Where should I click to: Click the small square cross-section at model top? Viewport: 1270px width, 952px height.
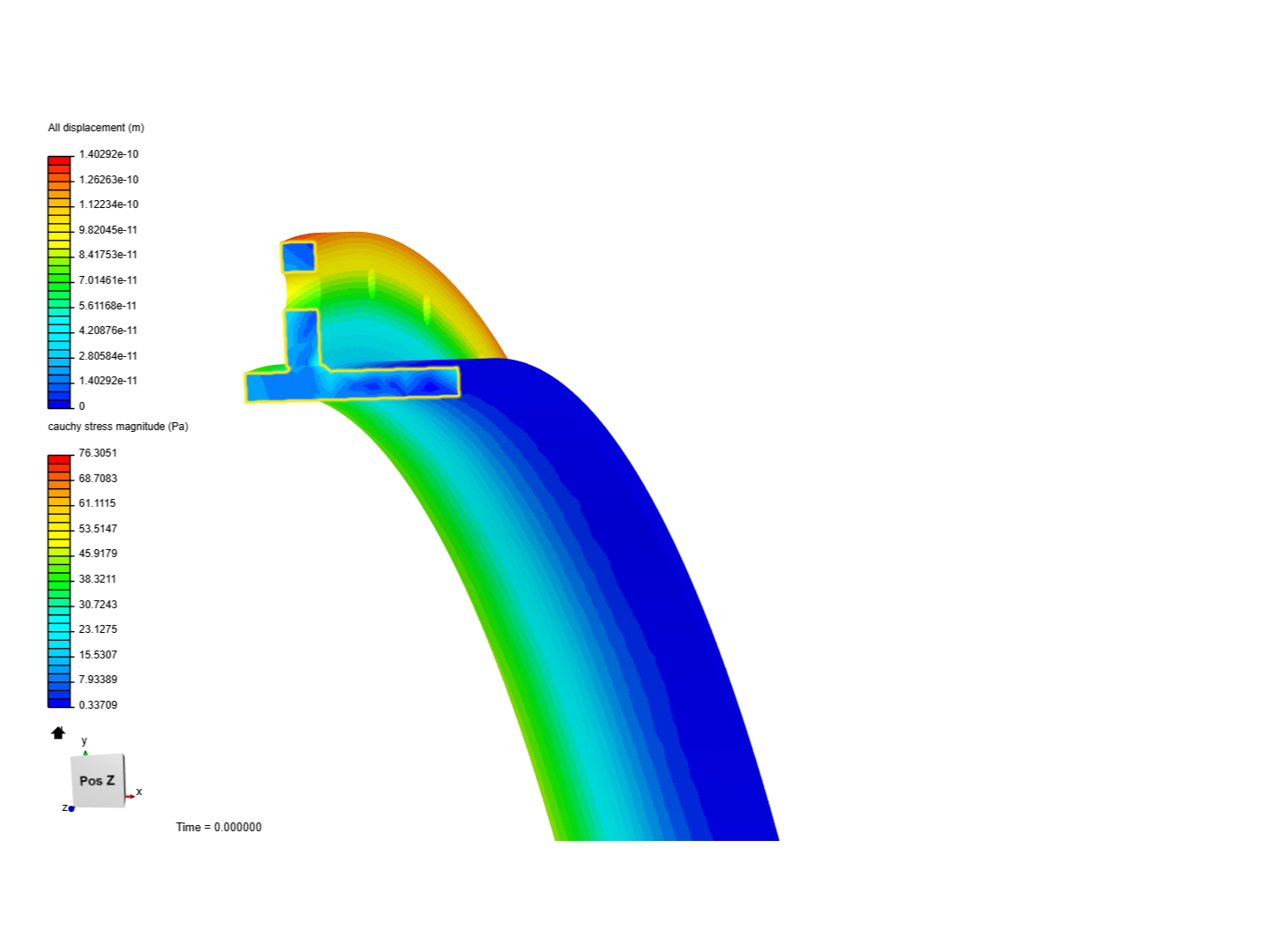point(298,257)
